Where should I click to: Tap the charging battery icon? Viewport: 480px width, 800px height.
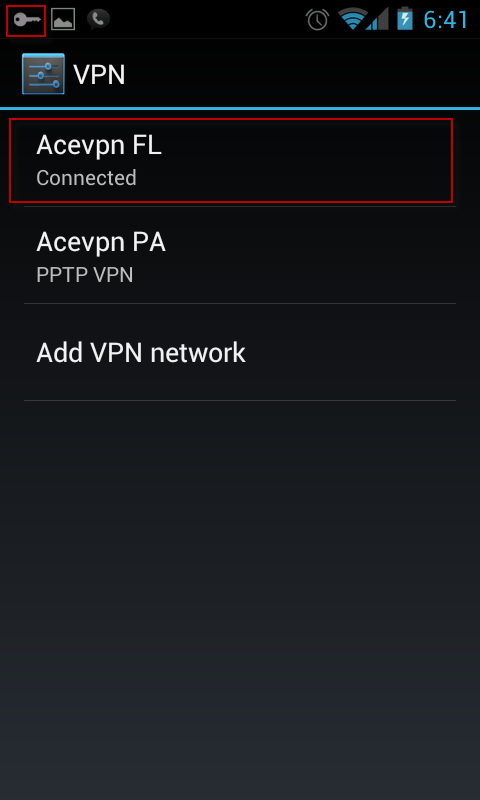405,19
